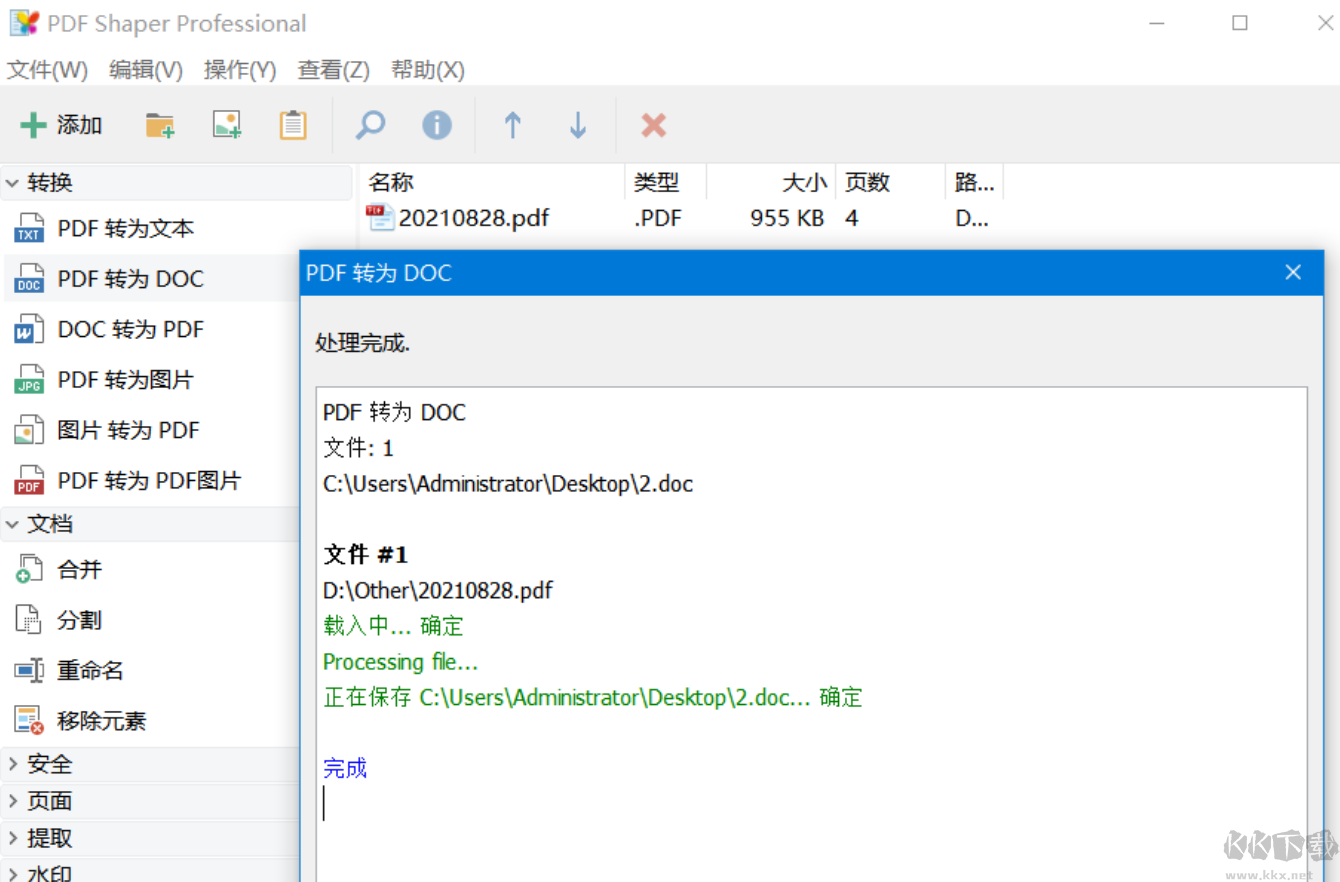1340x882 pixels.
Task: Sort by the 路... column header
Action: coord(974,182)
